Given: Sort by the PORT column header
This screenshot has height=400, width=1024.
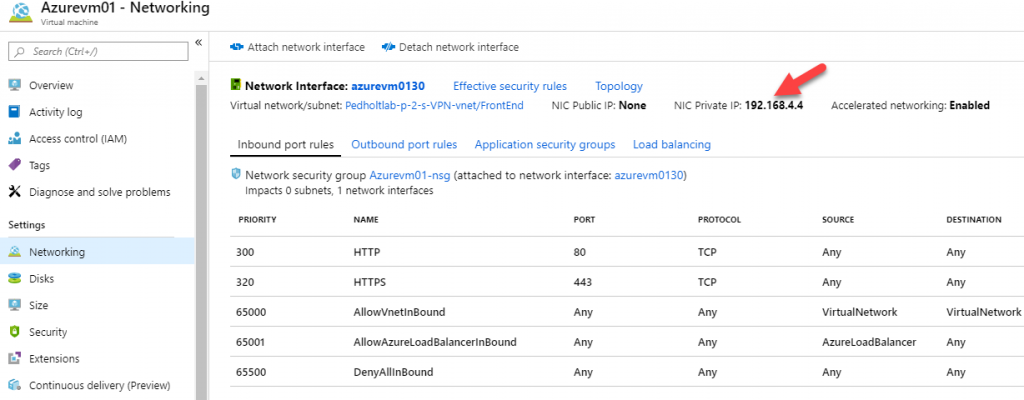Looking at the screenshot, I should [584, 220].
